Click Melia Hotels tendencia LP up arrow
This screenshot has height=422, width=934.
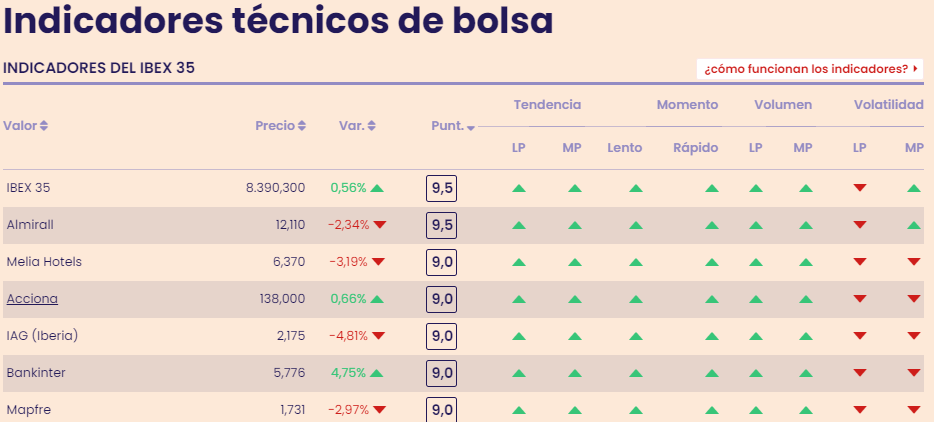point(518,262)
